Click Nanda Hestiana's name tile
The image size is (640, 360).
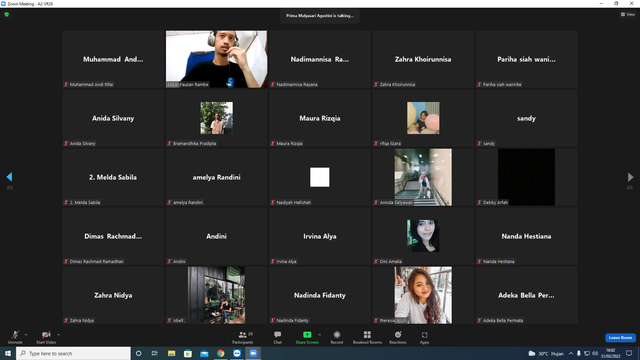[526, 236]
